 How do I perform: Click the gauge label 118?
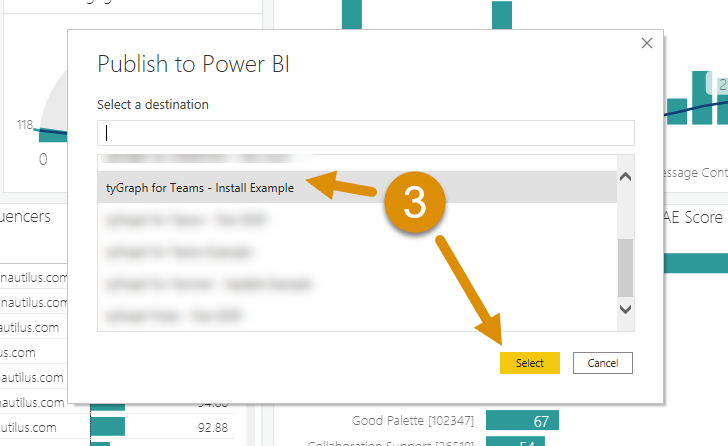25,125
